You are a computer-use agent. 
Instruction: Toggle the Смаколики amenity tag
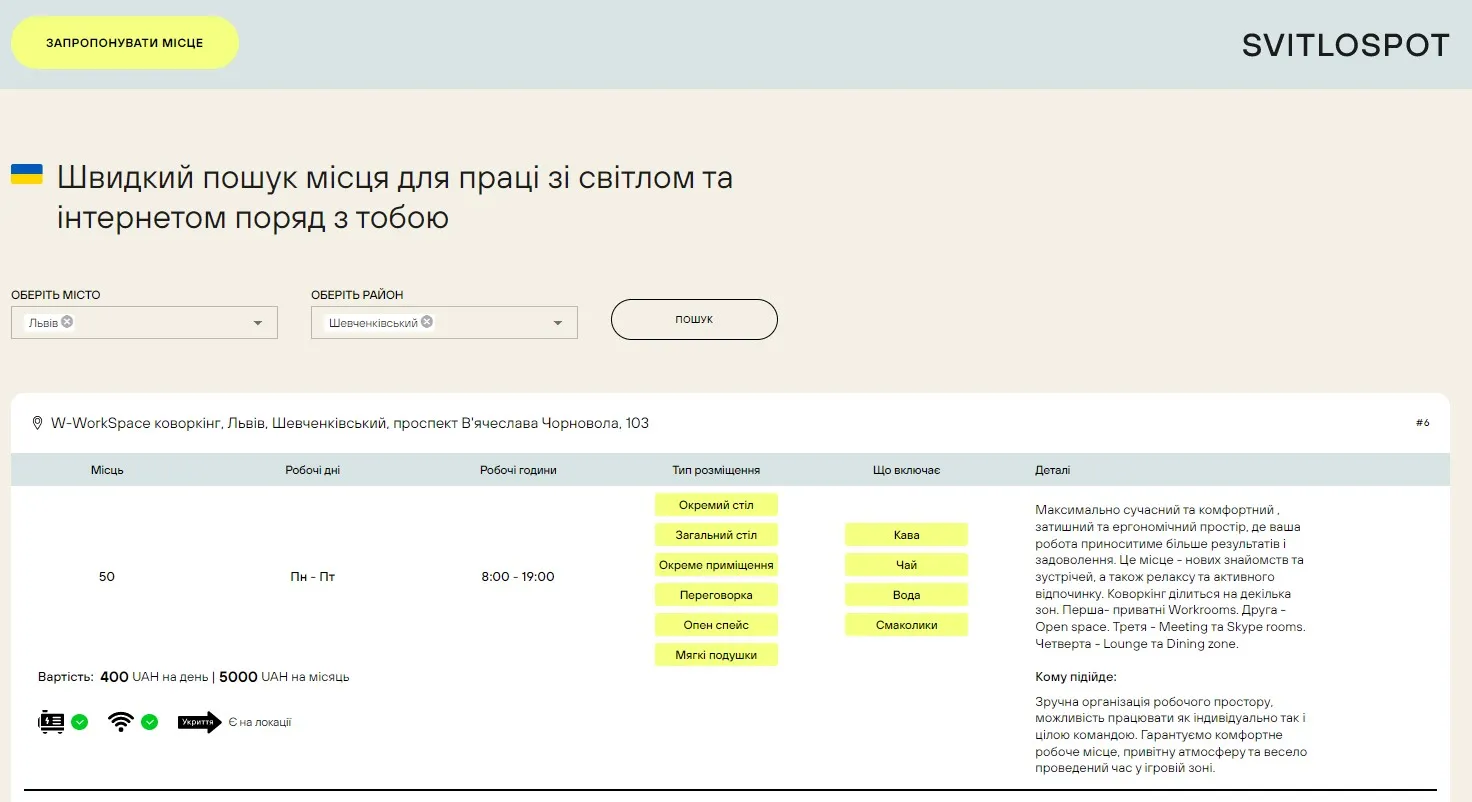(x=906, y=624)
